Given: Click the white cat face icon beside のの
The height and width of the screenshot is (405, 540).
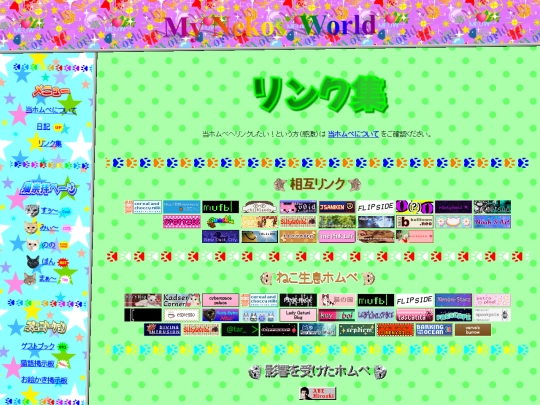Looking at the screenshot, I should click(33, 245).
